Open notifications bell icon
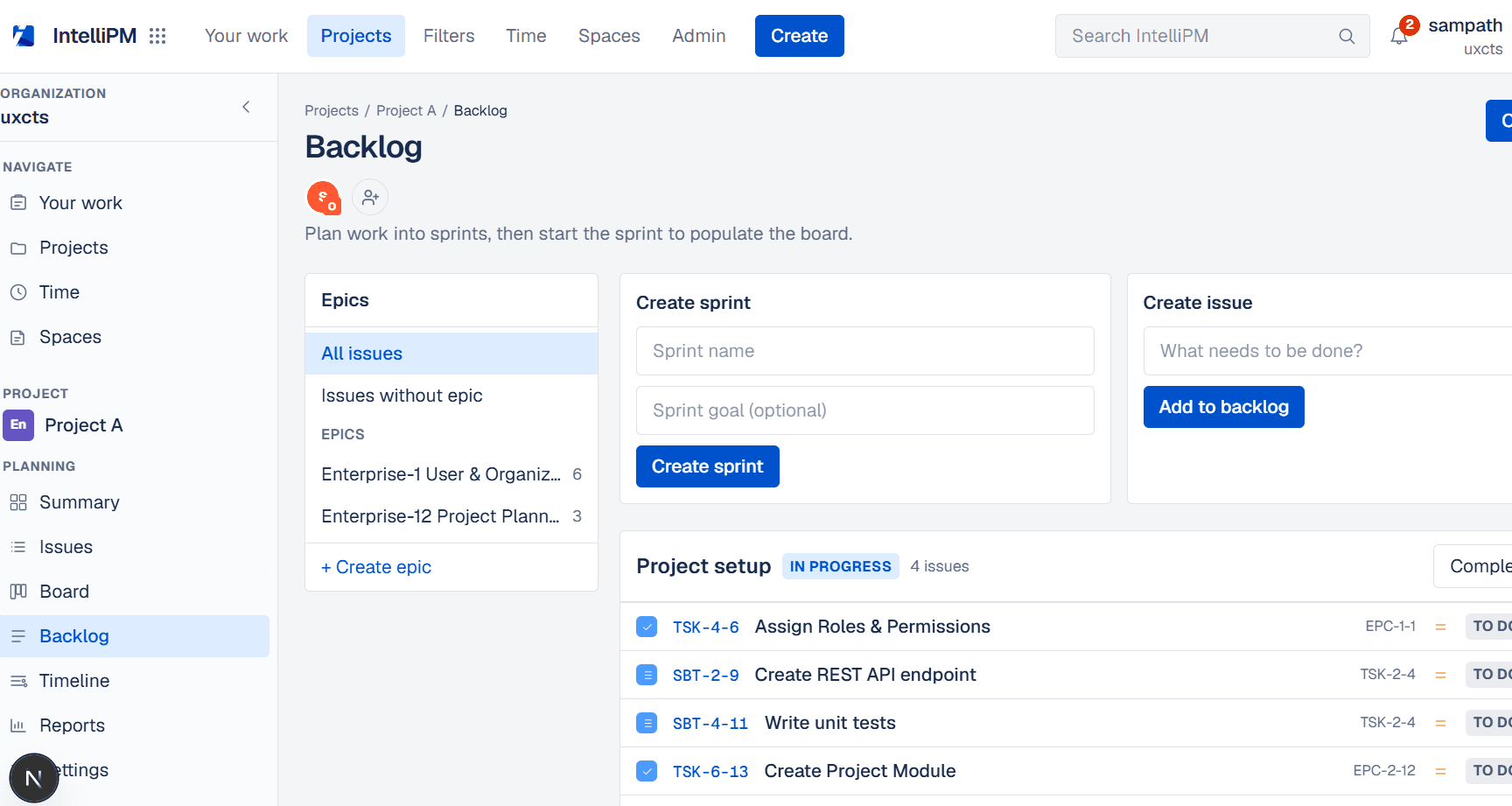1512x806 pixels. (x=1399, y=36)
